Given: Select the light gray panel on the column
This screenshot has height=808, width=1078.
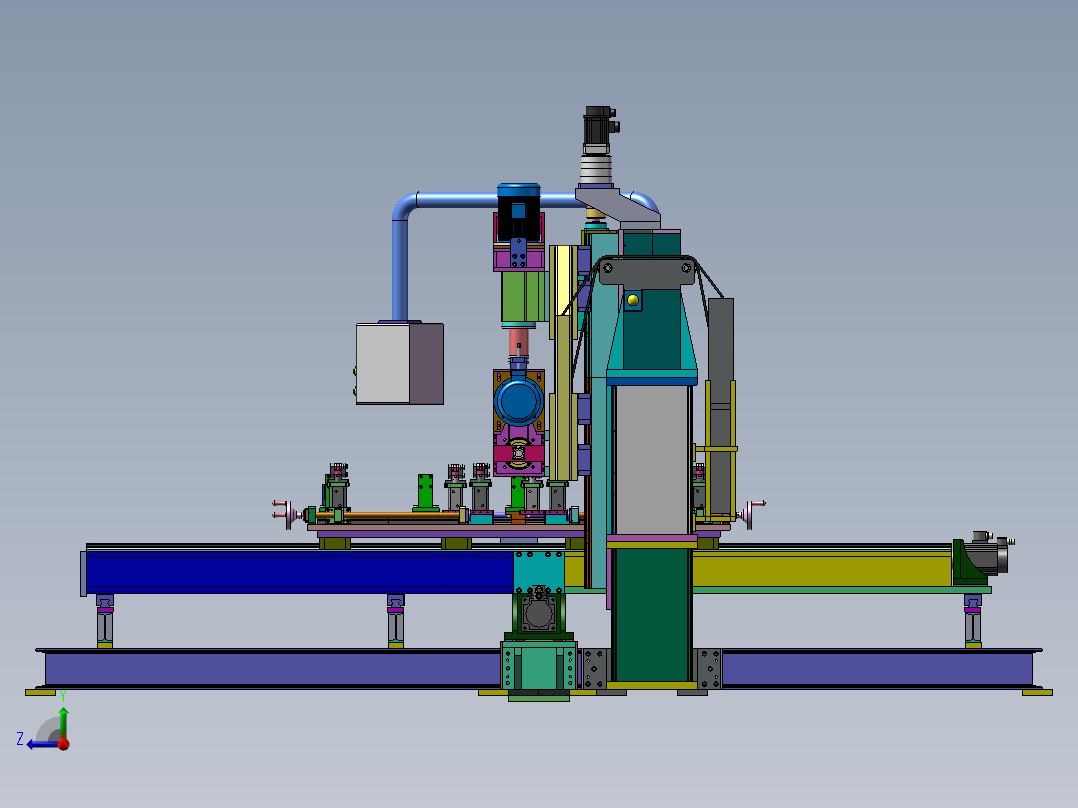Looking at the screenshot, I should point(652,459).
